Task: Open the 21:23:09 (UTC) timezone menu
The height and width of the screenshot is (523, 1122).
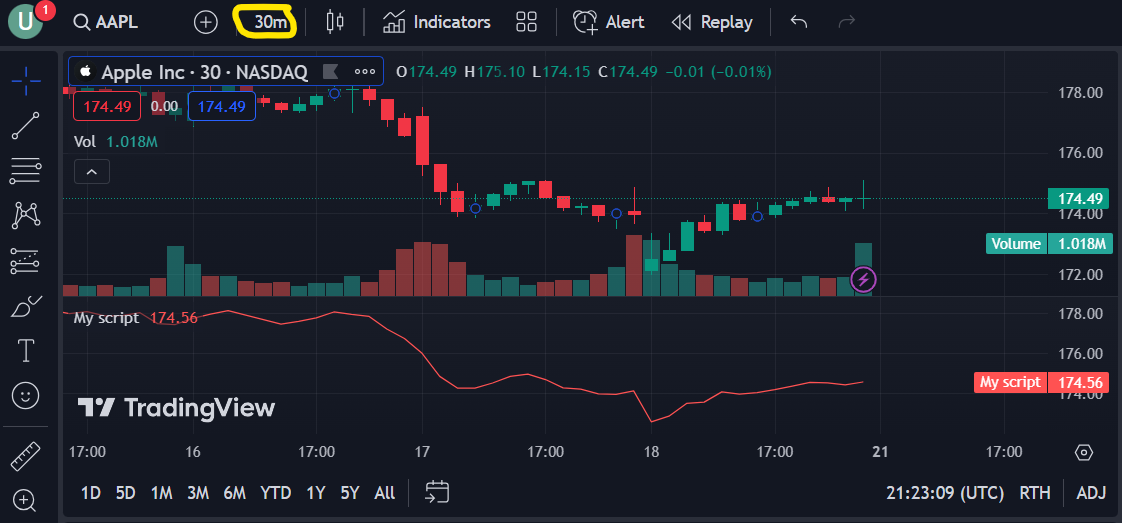Action: tap(945, 493)
